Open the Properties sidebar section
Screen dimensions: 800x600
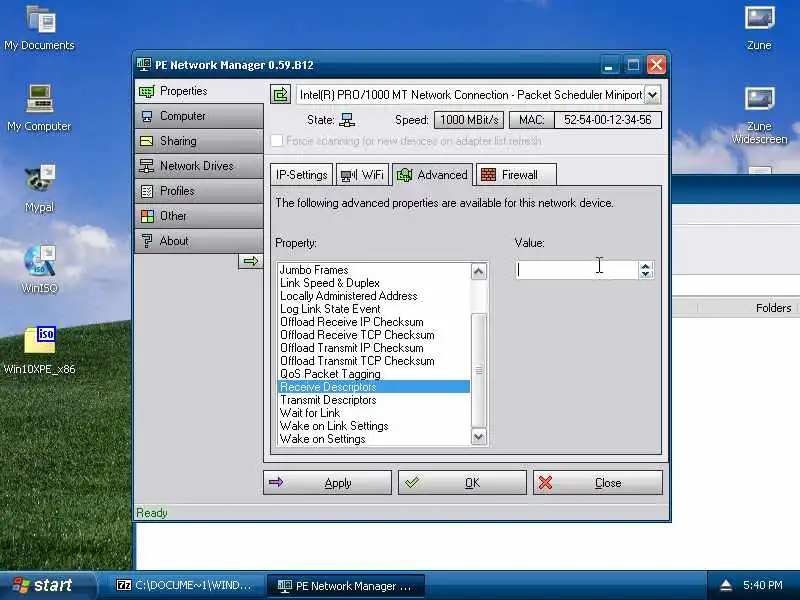(x=199, y=91)
